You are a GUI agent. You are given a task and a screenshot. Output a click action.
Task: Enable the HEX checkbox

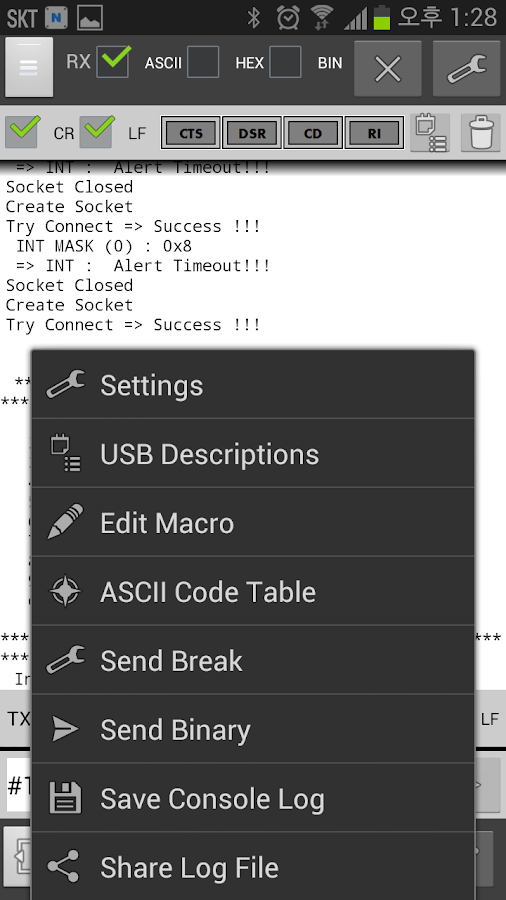tap(285, 62)
